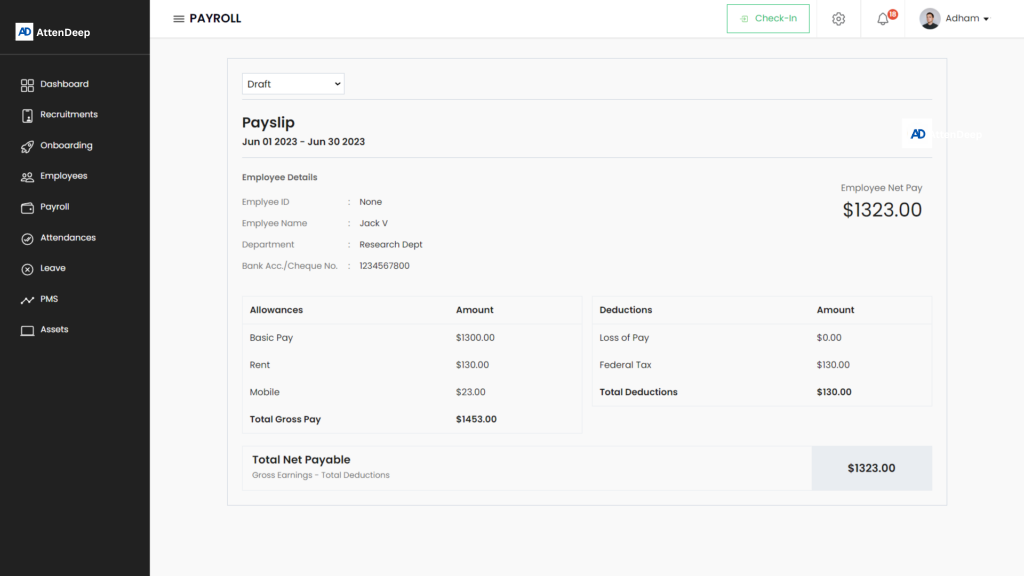Screen dimensions: 1024x576
Task: Click the Attendances checkmark icon
Action: 27,239
